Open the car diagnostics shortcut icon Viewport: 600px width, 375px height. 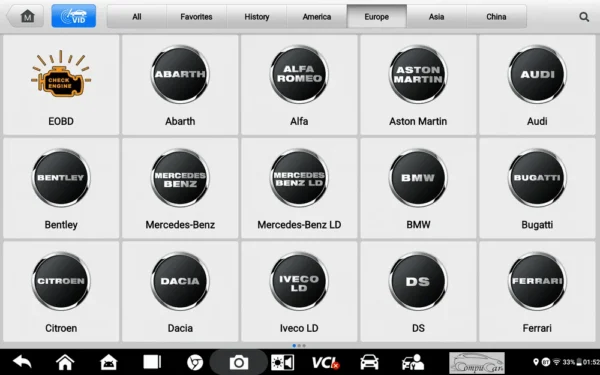[x=369, y=362]
